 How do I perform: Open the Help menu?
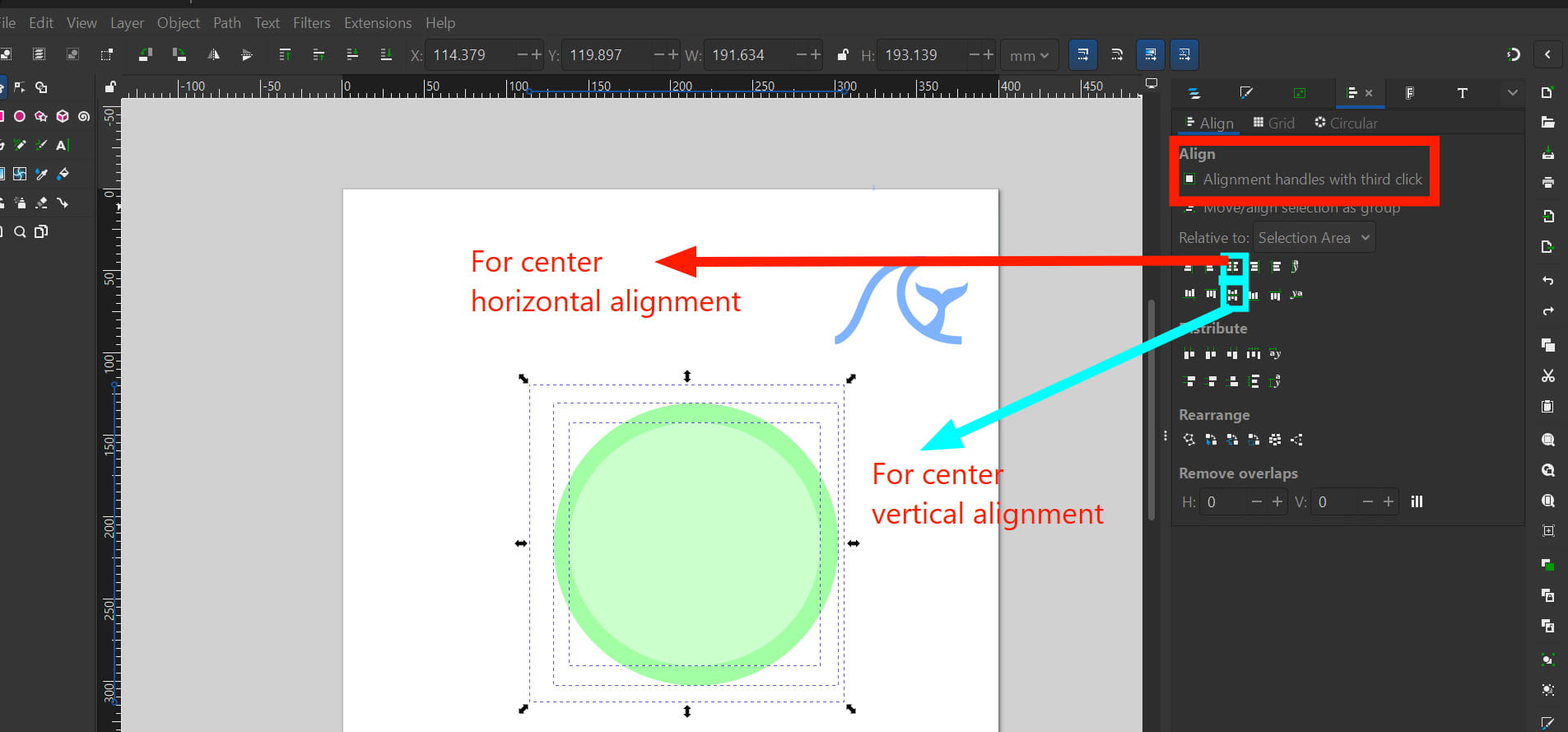[440, 23]
